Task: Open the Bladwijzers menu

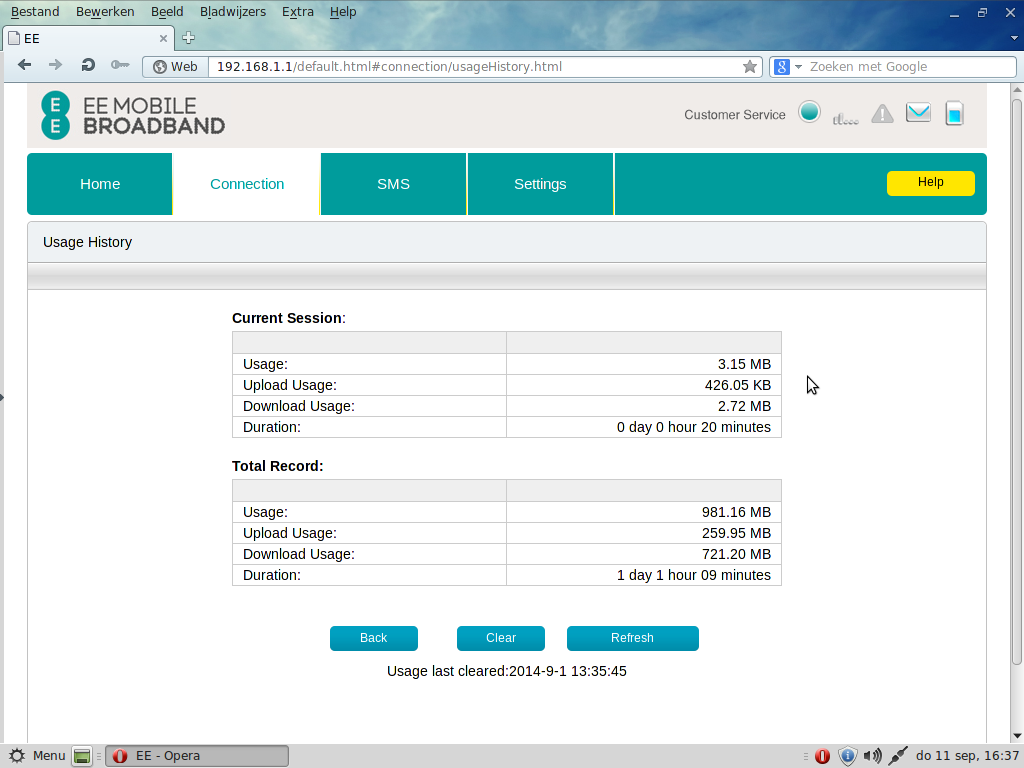Action: [x=232, y=12]
